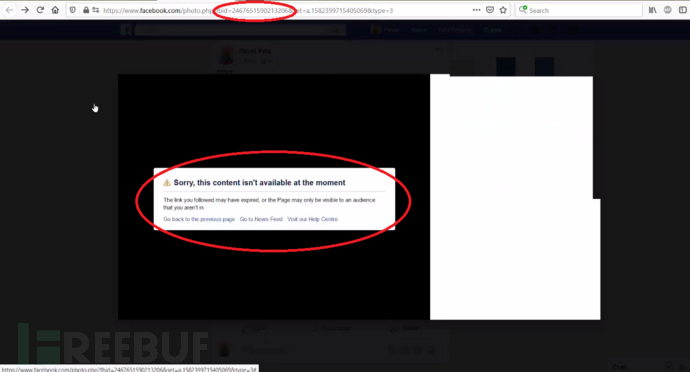
Task: Open the page actions three-dot menu
Action: [476, 10]
